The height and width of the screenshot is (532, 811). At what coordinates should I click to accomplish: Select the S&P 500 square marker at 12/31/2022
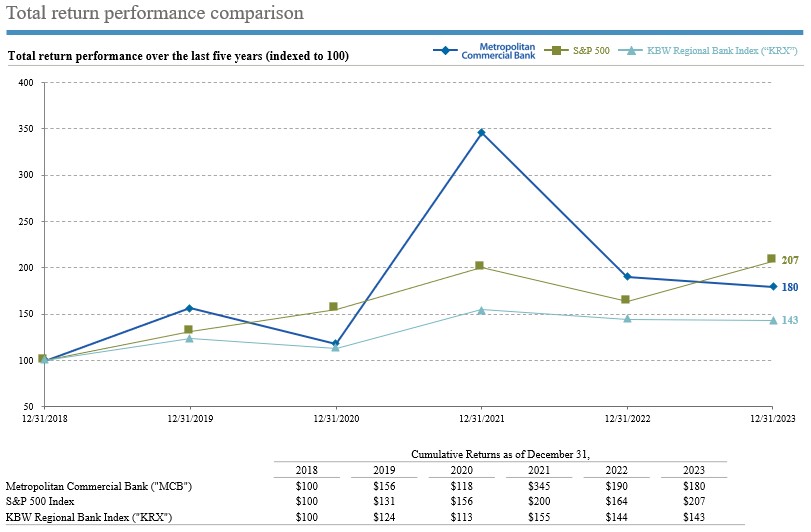point(625,299)
